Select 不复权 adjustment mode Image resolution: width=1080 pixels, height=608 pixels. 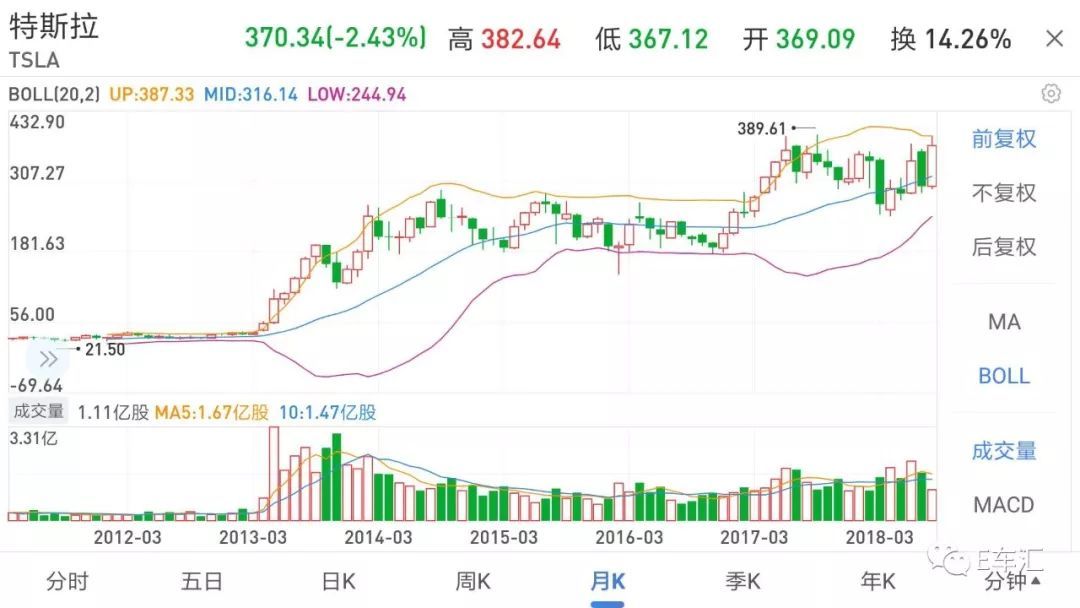[x=1004, y=193]
